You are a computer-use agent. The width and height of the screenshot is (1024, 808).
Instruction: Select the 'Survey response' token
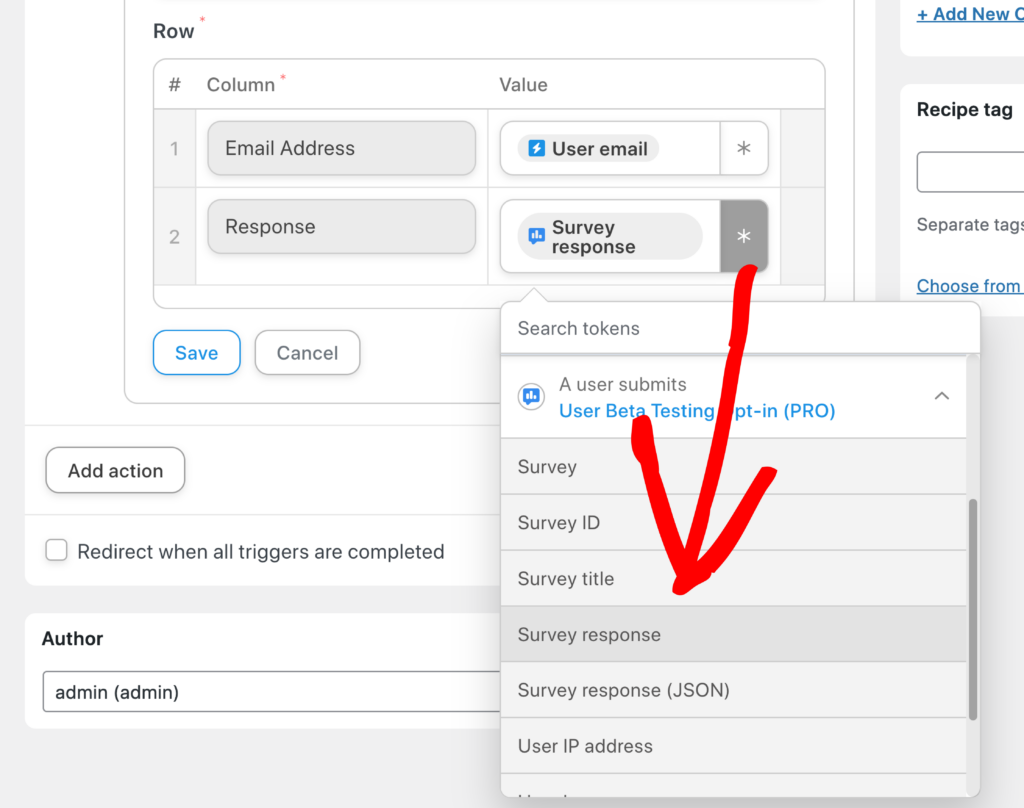click(x=588, y=634)
